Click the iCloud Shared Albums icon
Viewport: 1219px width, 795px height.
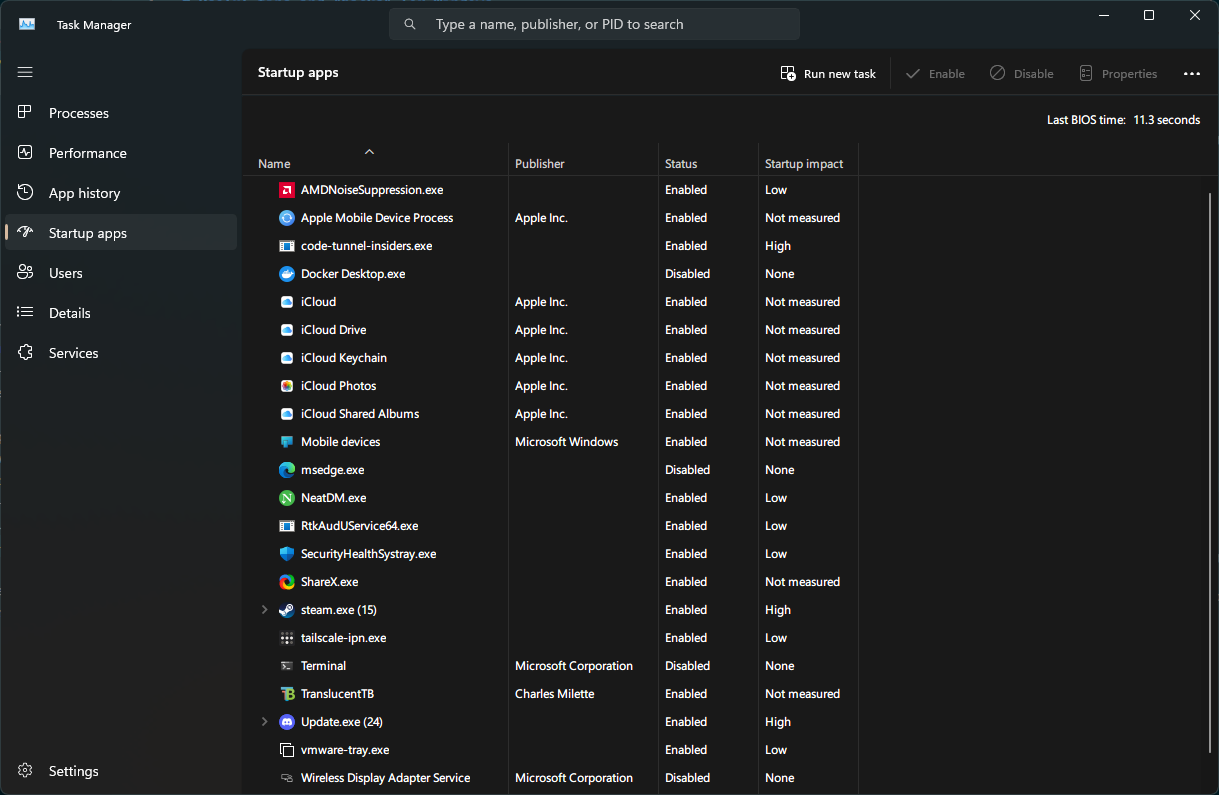[287, 414]
